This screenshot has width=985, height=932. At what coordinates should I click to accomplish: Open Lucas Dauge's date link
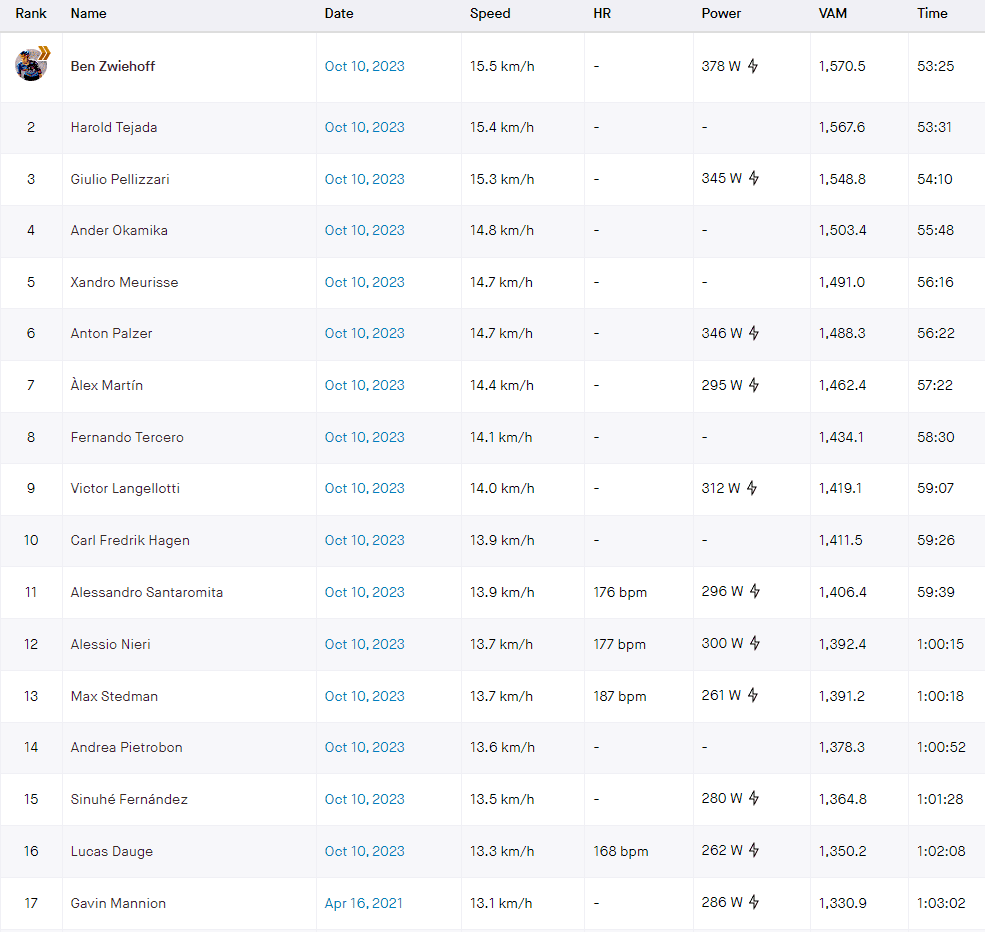(x=364, y=851)
